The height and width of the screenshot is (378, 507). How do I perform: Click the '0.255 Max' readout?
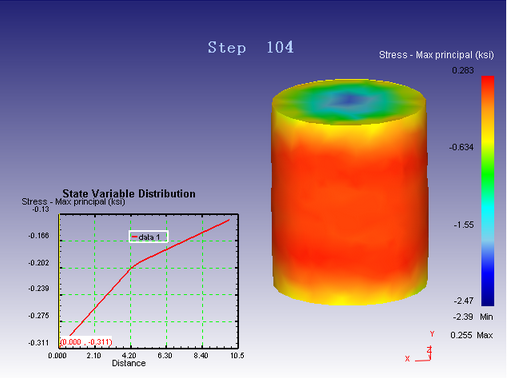[x=471, y=335]
